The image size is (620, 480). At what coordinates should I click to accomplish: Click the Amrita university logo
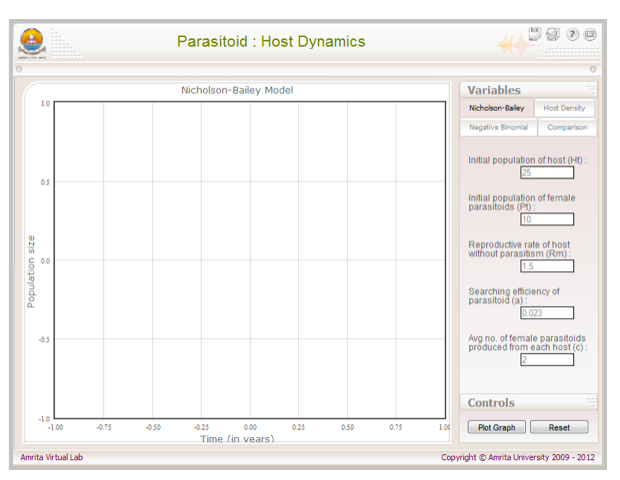point(32,43)
